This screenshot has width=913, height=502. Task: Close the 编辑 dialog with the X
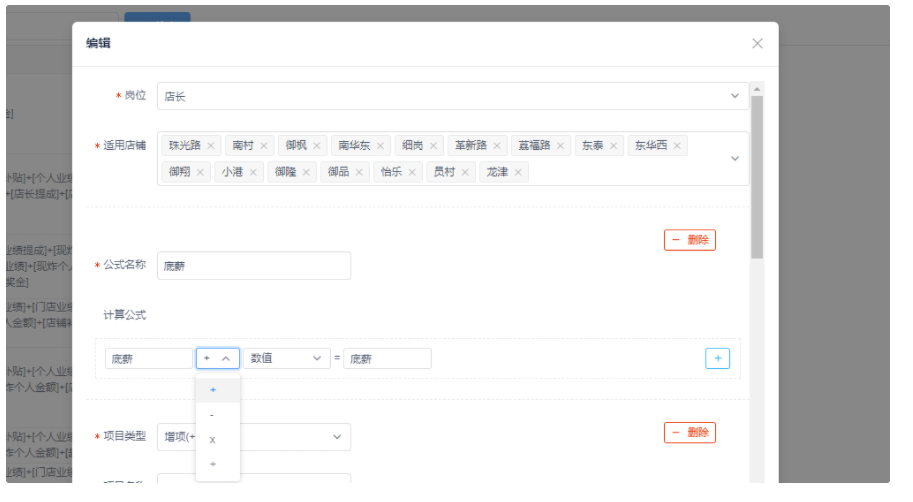(757, 44)
